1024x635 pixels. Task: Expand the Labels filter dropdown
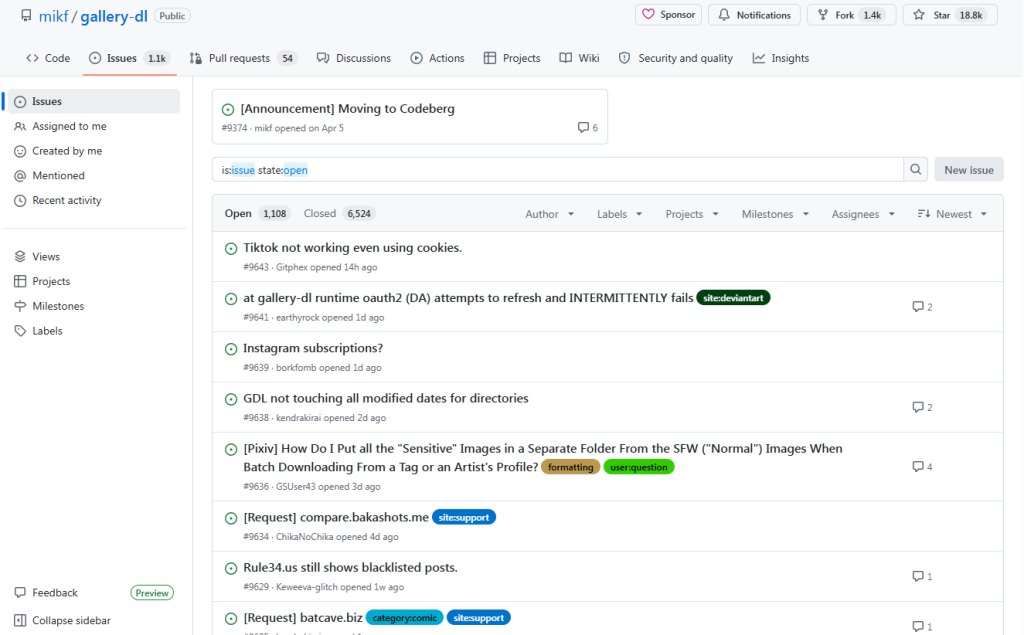619,214
